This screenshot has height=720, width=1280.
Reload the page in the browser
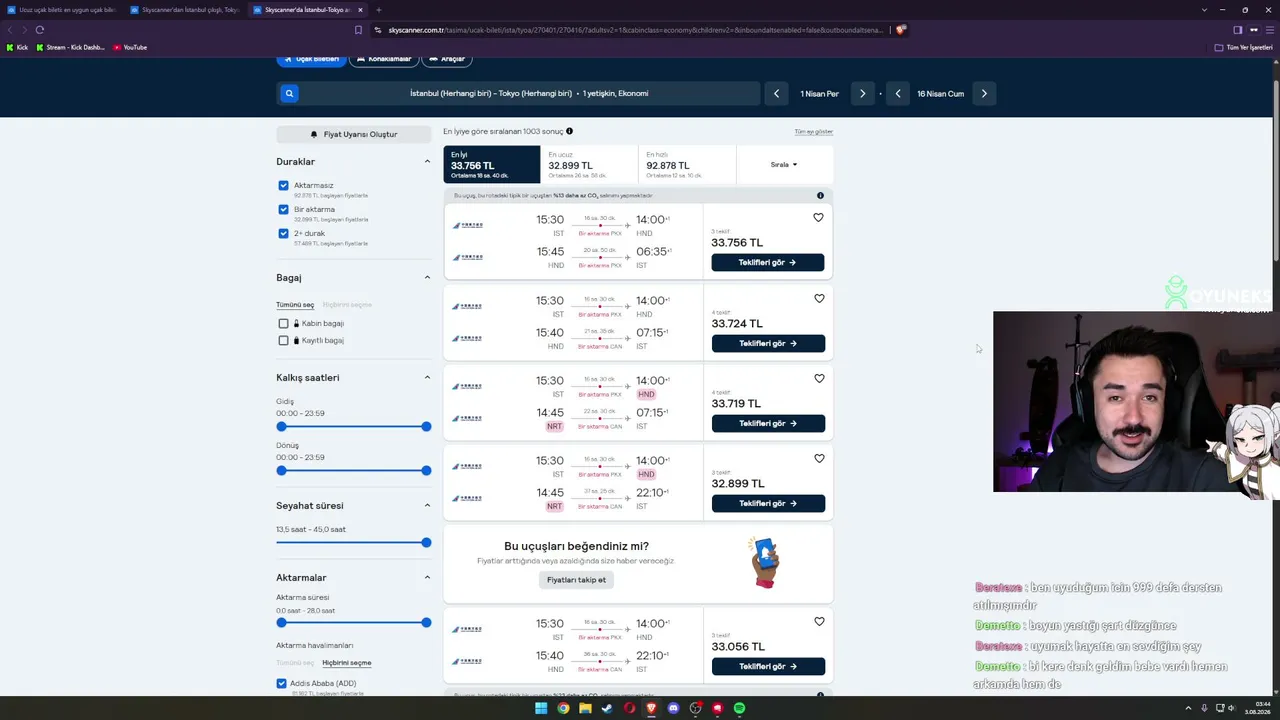(40, 30)
